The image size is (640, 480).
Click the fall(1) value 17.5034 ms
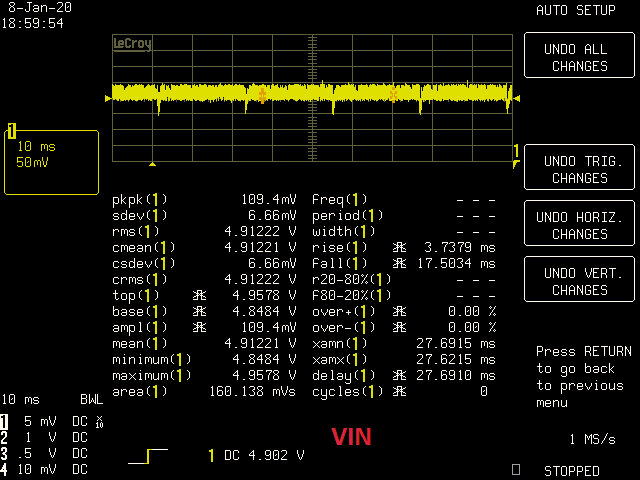click(x=456, y=263)
